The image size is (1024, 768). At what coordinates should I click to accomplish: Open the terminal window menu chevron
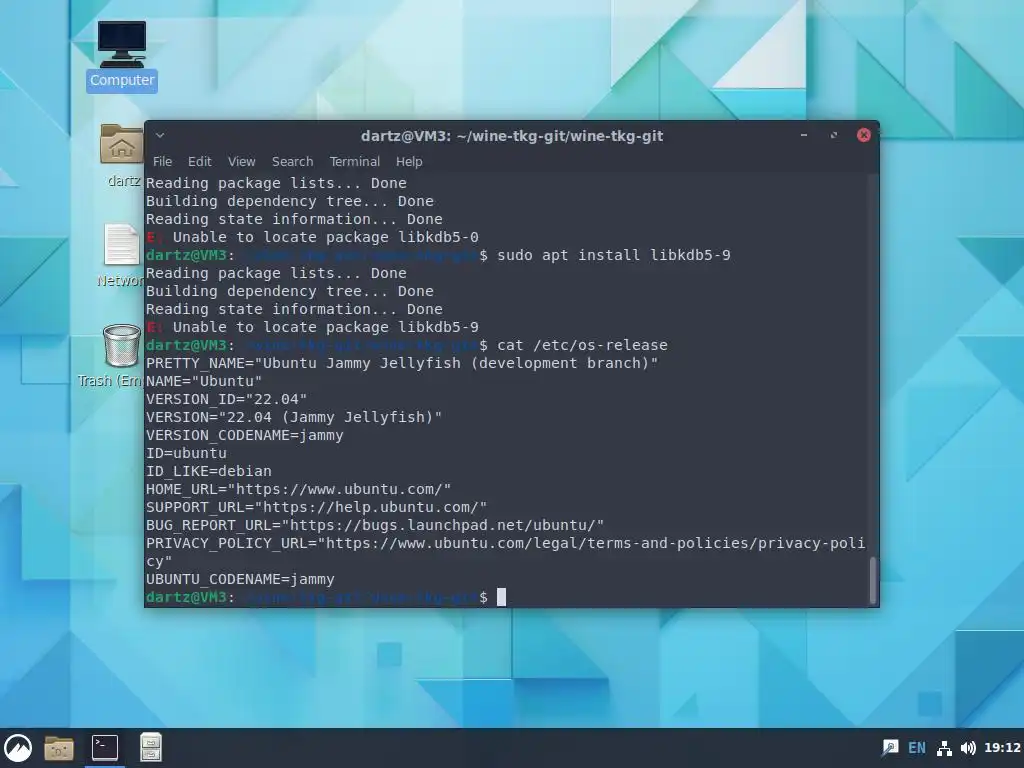pos(160,135)
